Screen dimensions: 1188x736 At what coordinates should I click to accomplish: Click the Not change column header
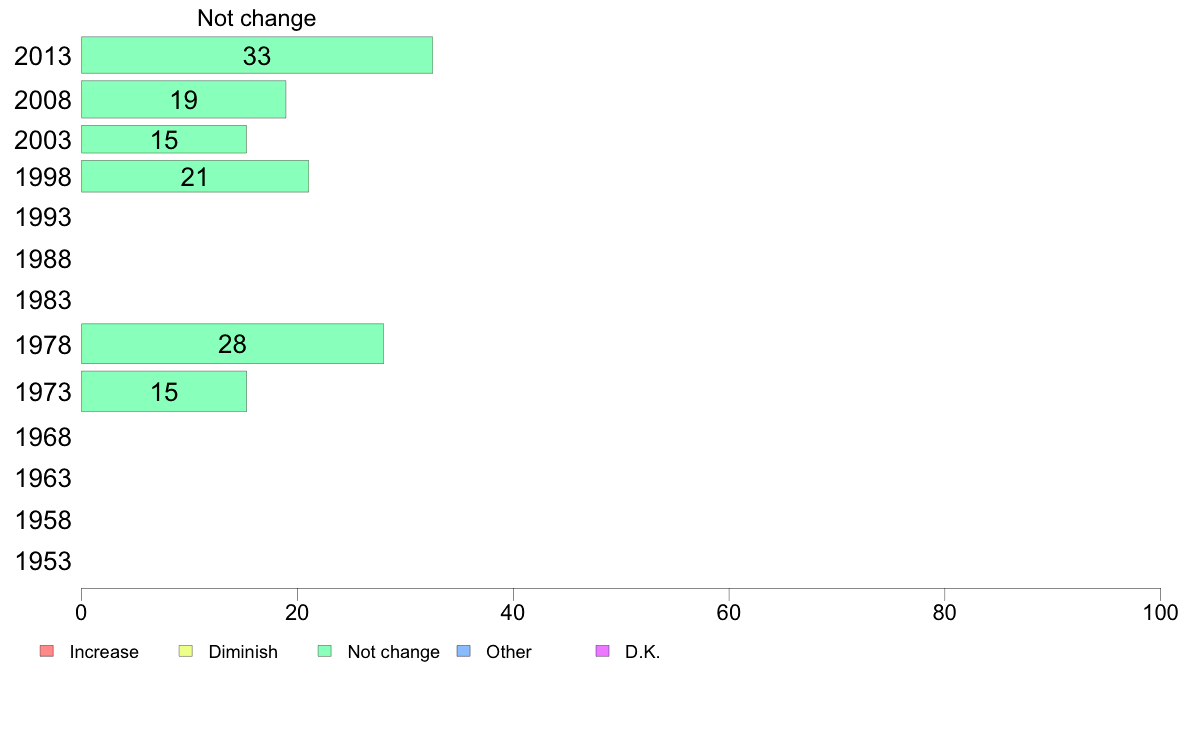(257, 18)
